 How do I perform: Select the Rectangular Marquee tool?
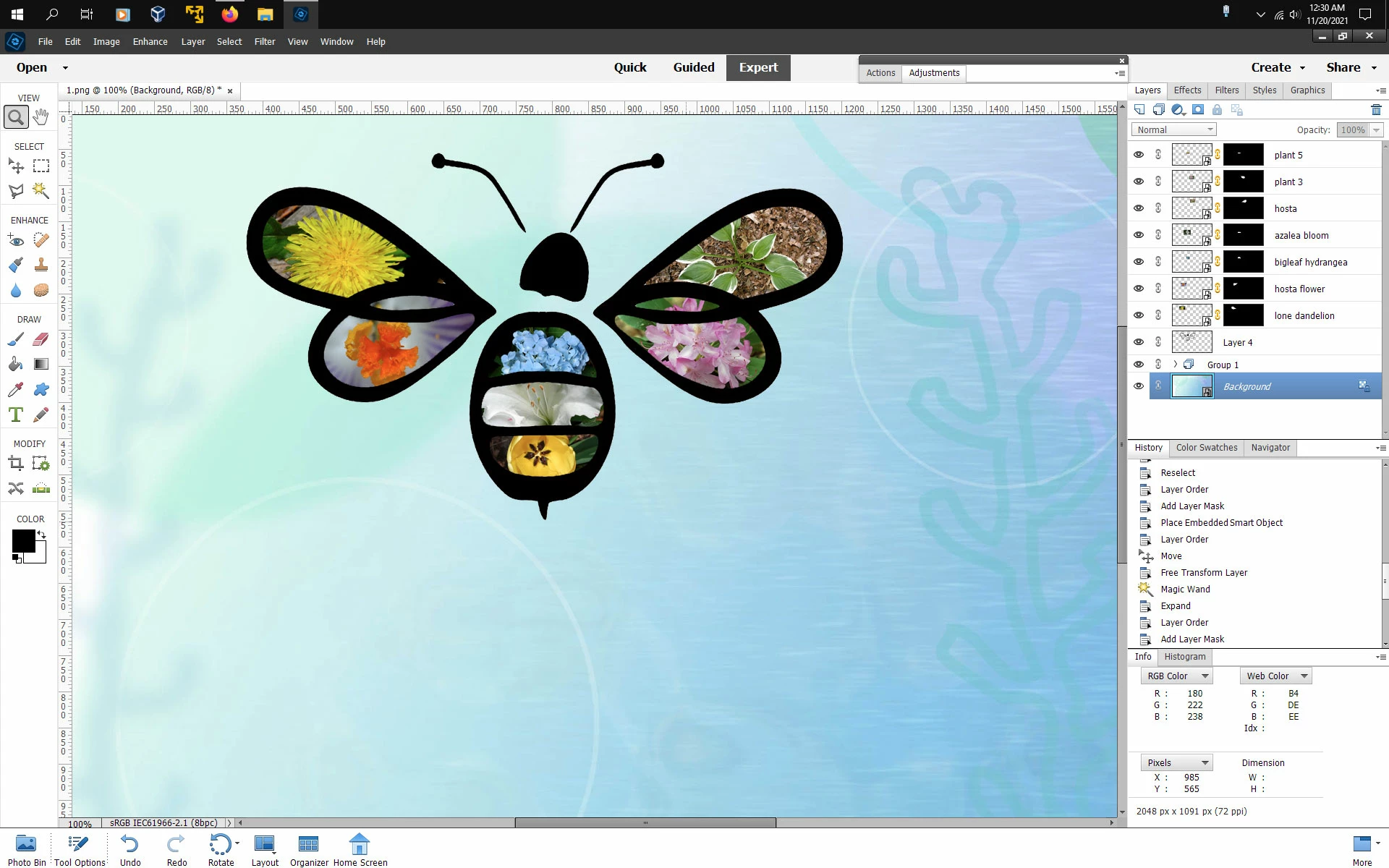41,166
